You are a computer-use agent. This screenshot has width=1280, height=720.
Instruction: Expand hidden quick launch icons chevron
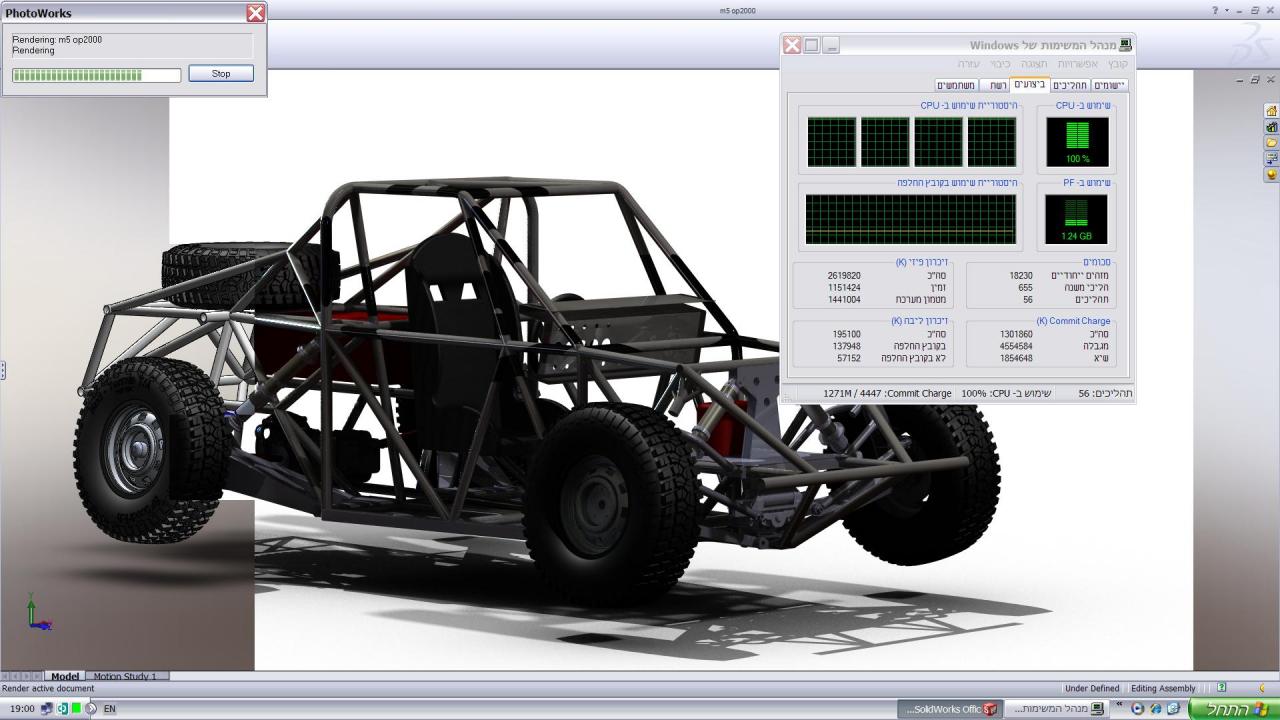[x=1120, y=706]
